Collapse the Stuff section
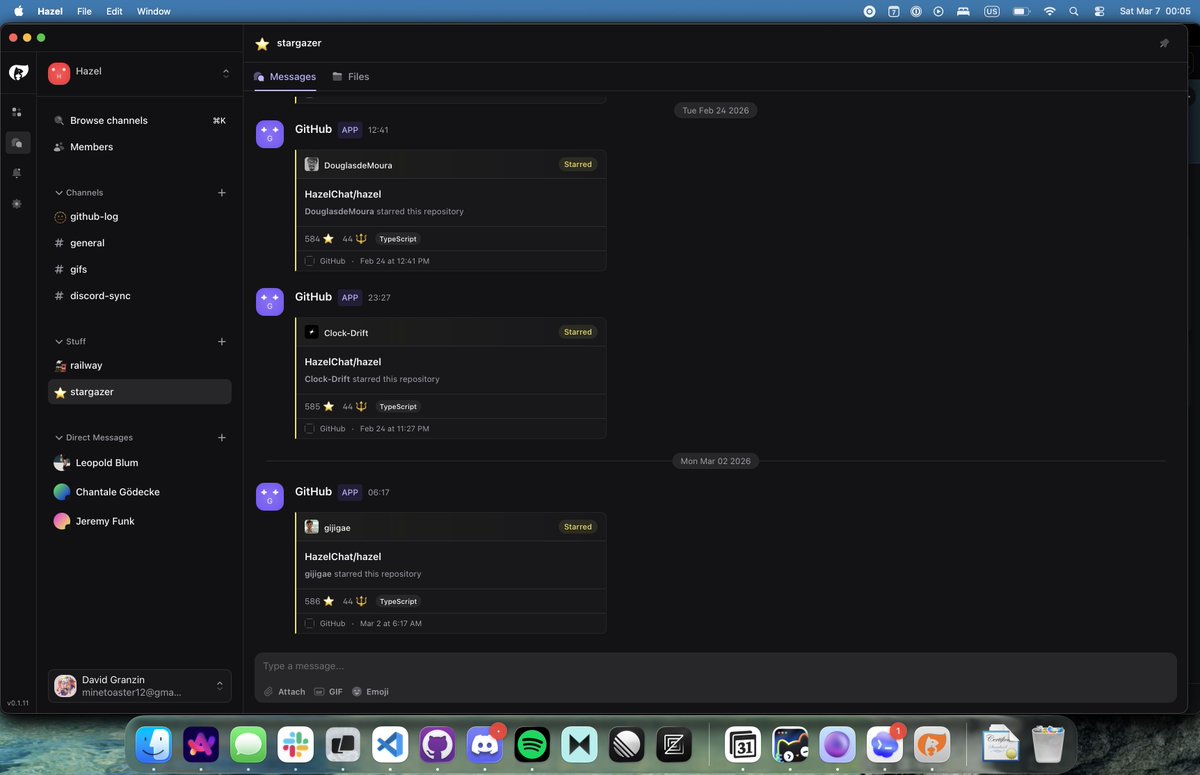Screen dimensions: 1200x775 tap(70, 342)
